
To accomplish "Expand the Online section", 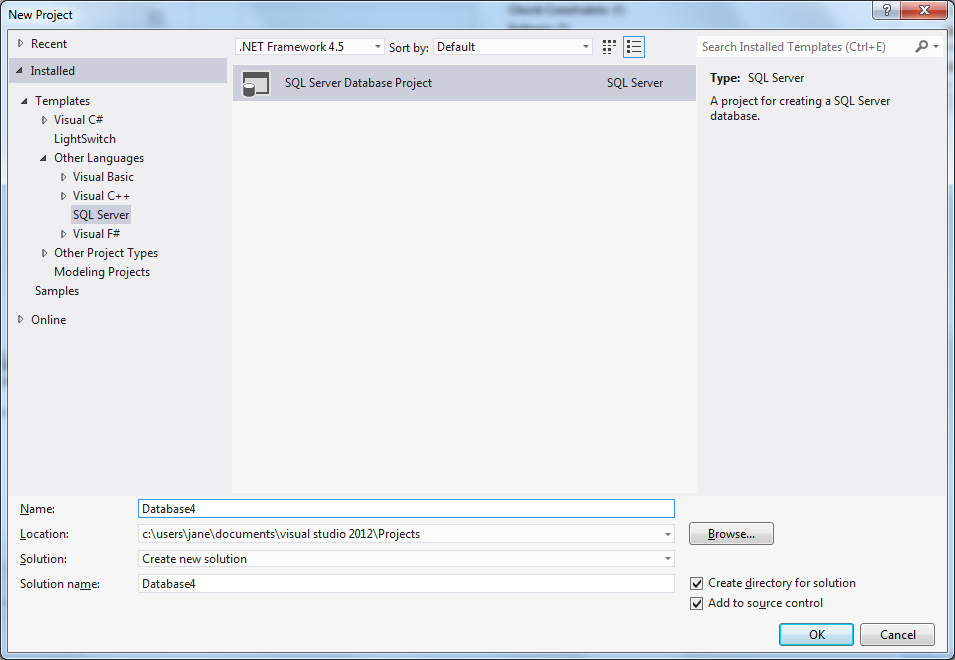I will [21, 320].
